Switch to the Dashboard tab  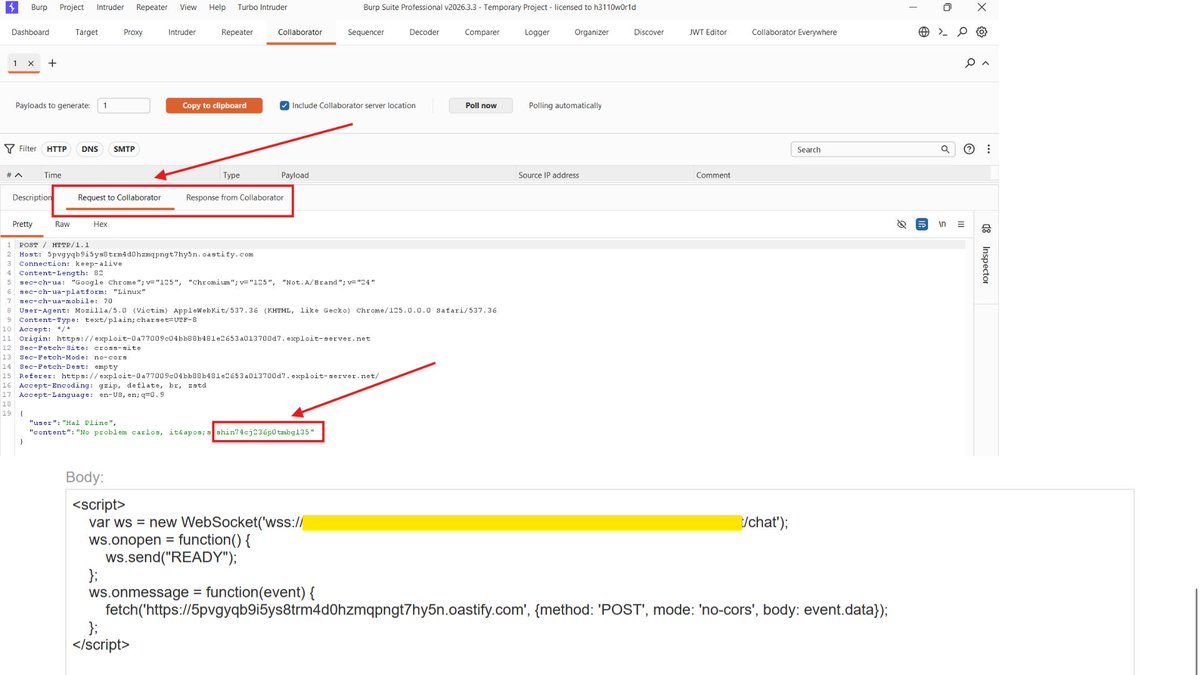(x=30, y=32)
